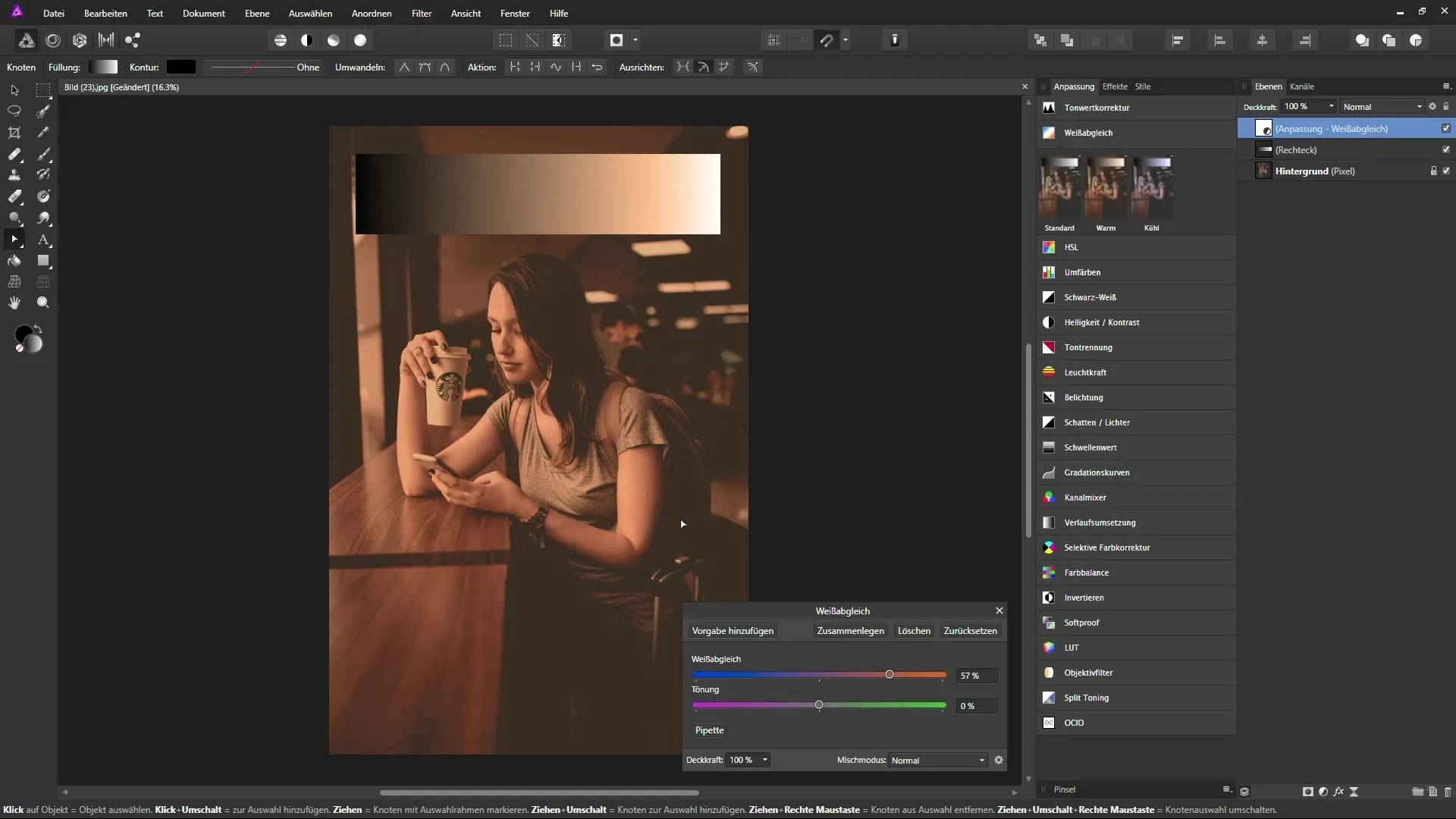Open the Pinsel panel options menu
Screen dimensions: 1456x819
[1226, 789]
